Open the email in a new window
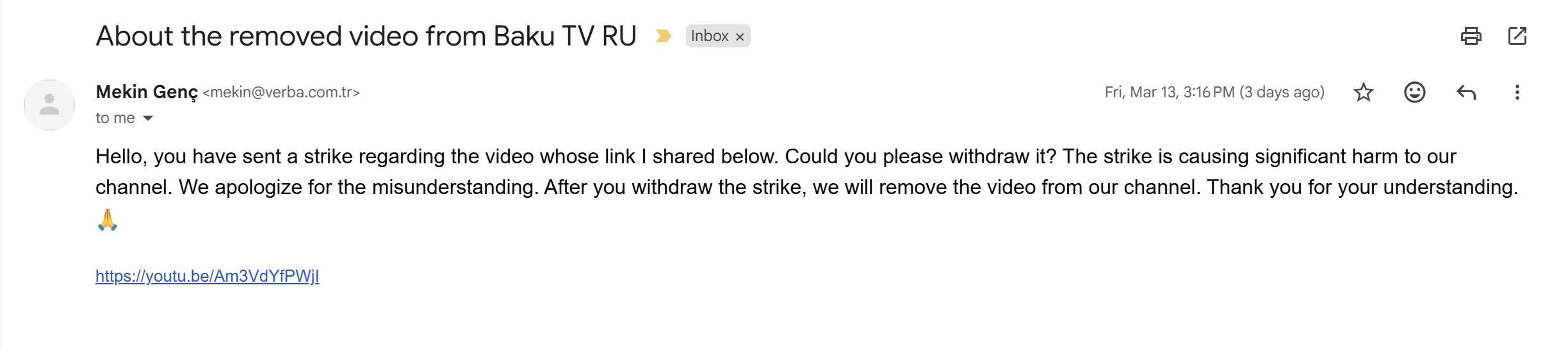This screenshot has width=1568, height=349. (1517, 36)
